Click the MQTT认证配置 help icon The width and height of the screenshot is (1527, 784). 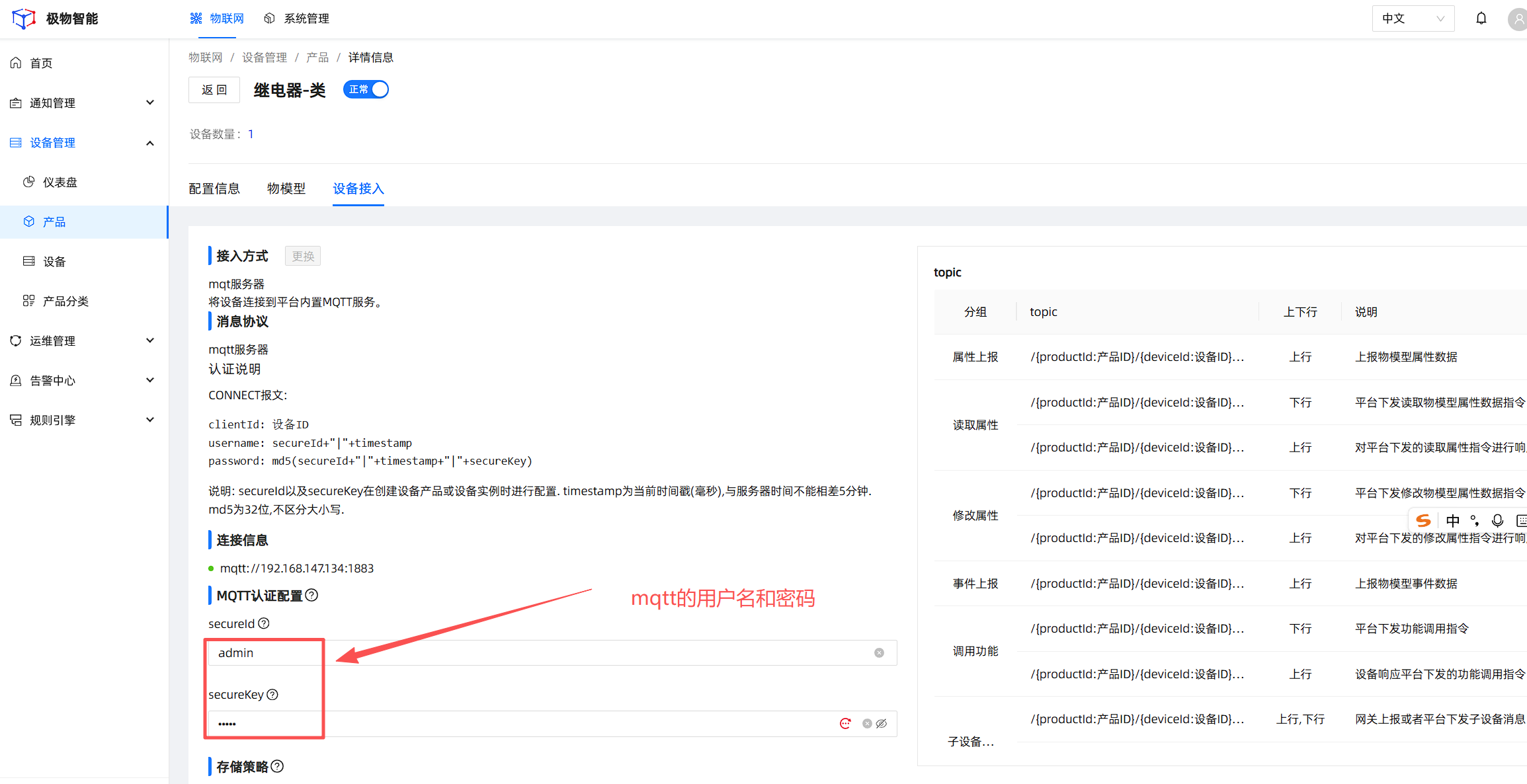312,595
